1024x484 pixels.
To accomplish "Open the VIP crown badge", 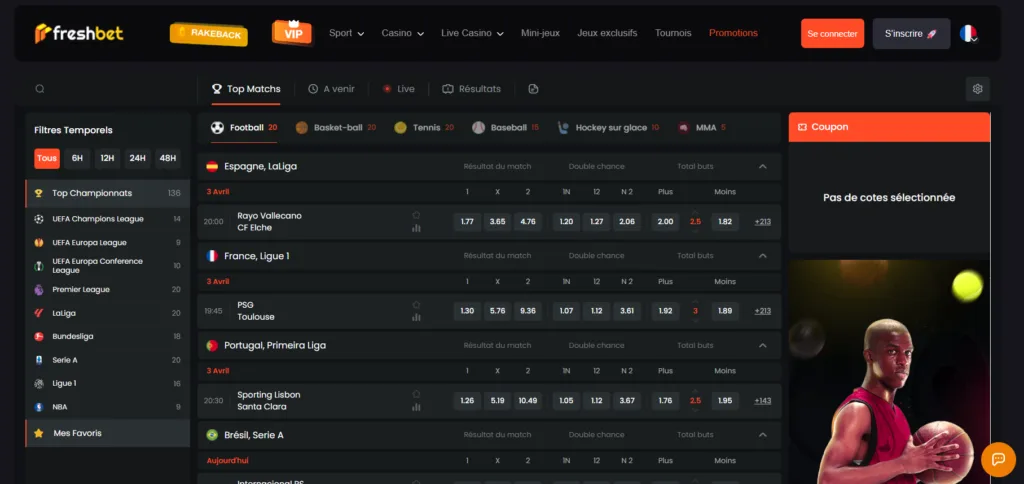I will [292, 33].
